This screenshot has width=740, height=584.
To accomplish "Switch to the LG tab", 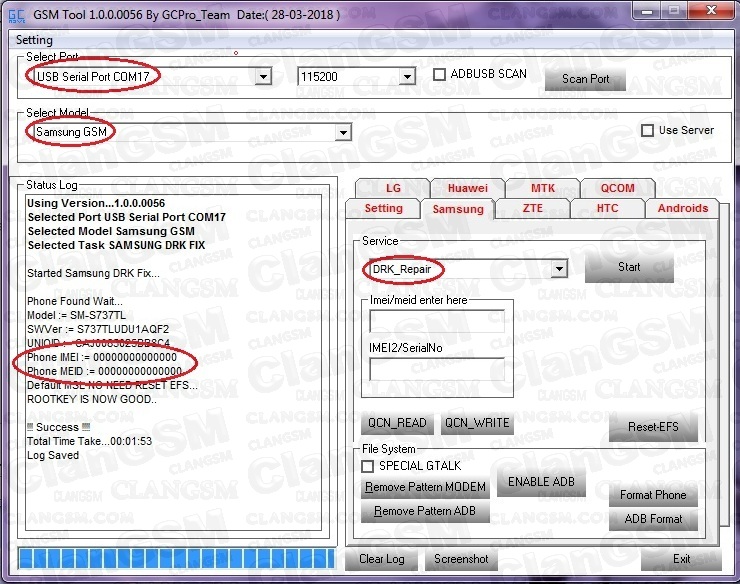I will 393,188.
